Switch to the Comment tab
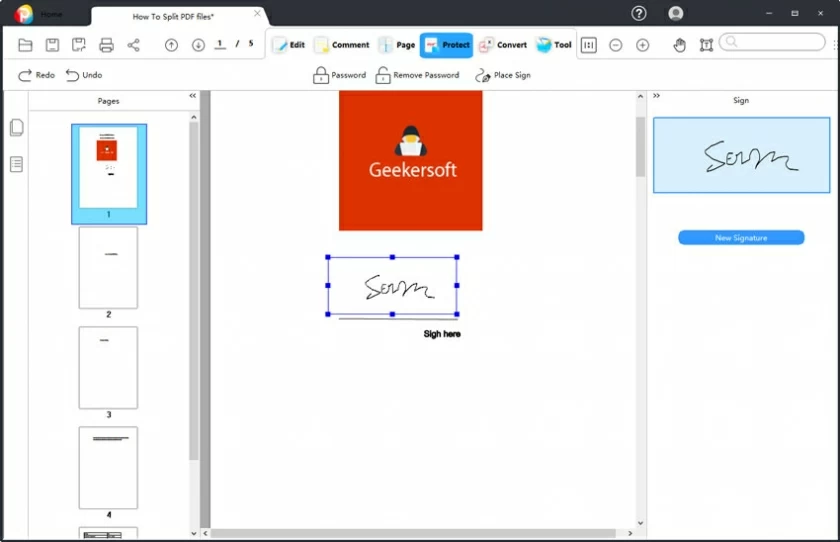 click(x=342, y=45)
